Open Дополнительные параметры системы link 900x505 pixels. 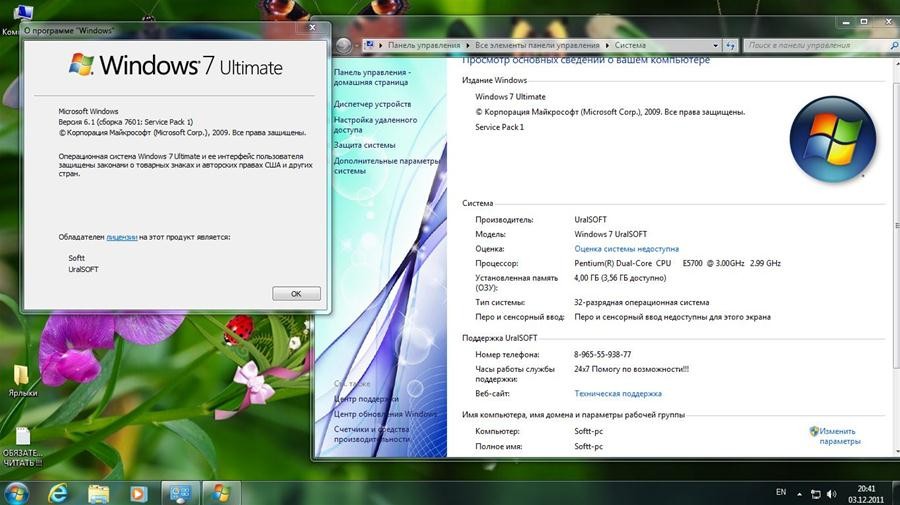click(386, 166)
